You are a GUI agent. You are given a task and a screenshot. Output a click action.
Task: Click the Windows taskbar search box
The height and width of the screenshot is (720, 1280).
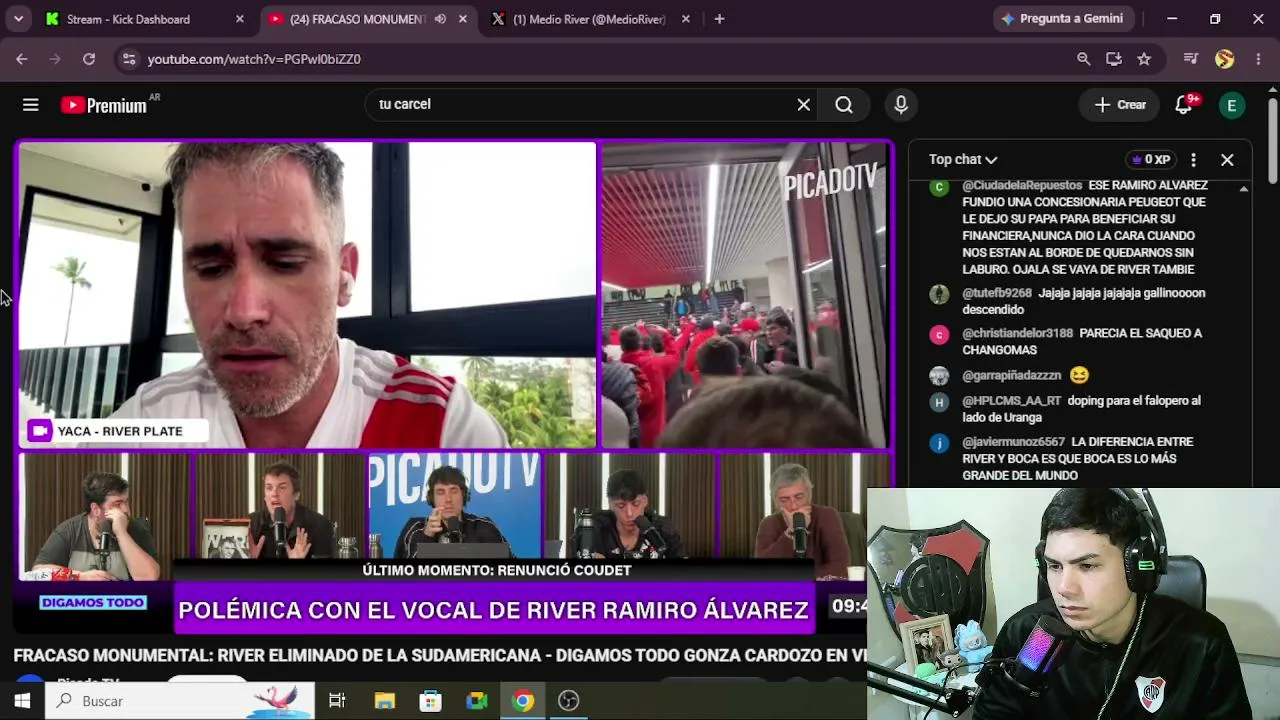(180, 701)
